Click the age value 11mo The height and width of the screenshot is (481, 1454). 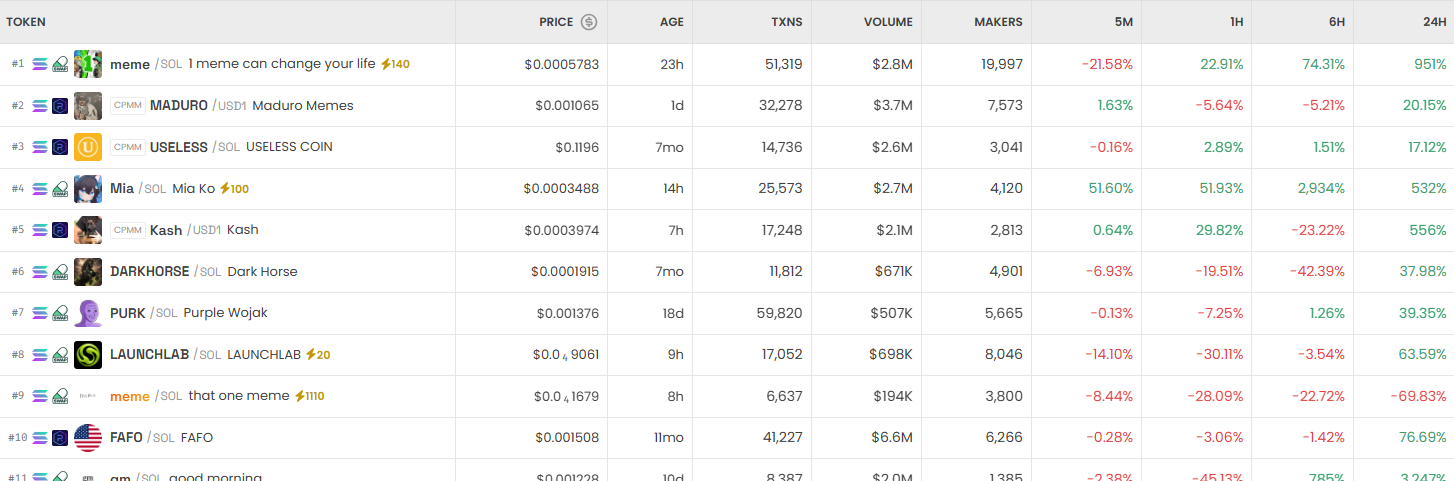(669, 438)
